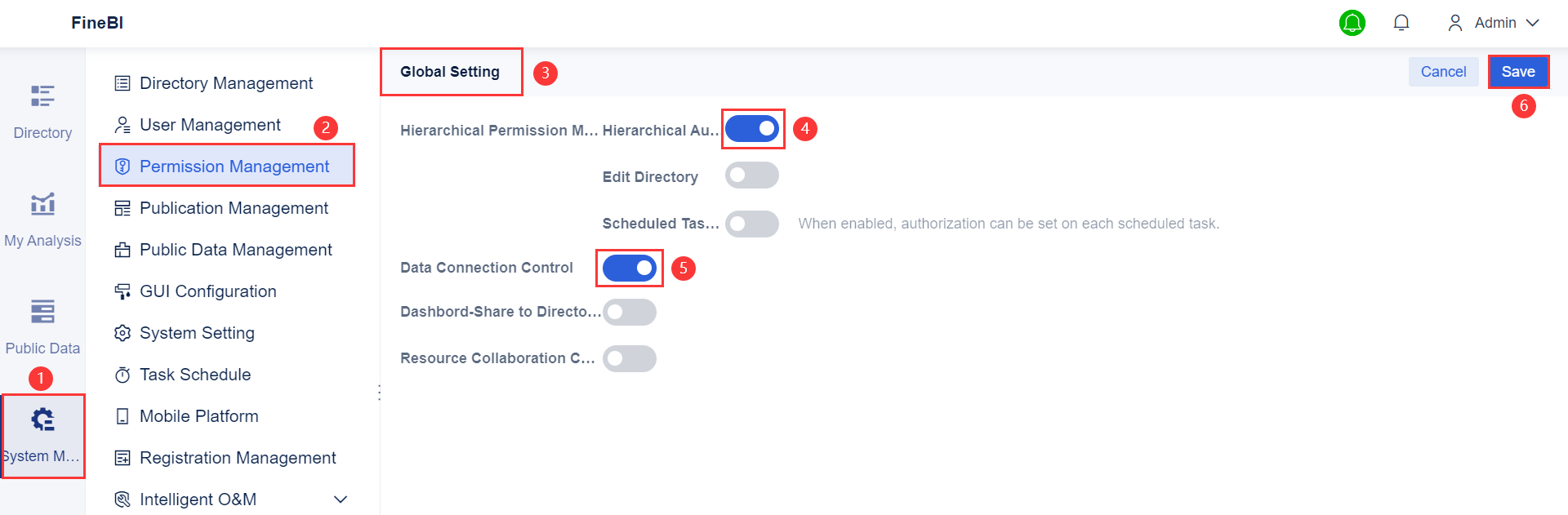Enable the Edit Directory toggle
This screenshot has width=1568, height=515.
[752, 175]
